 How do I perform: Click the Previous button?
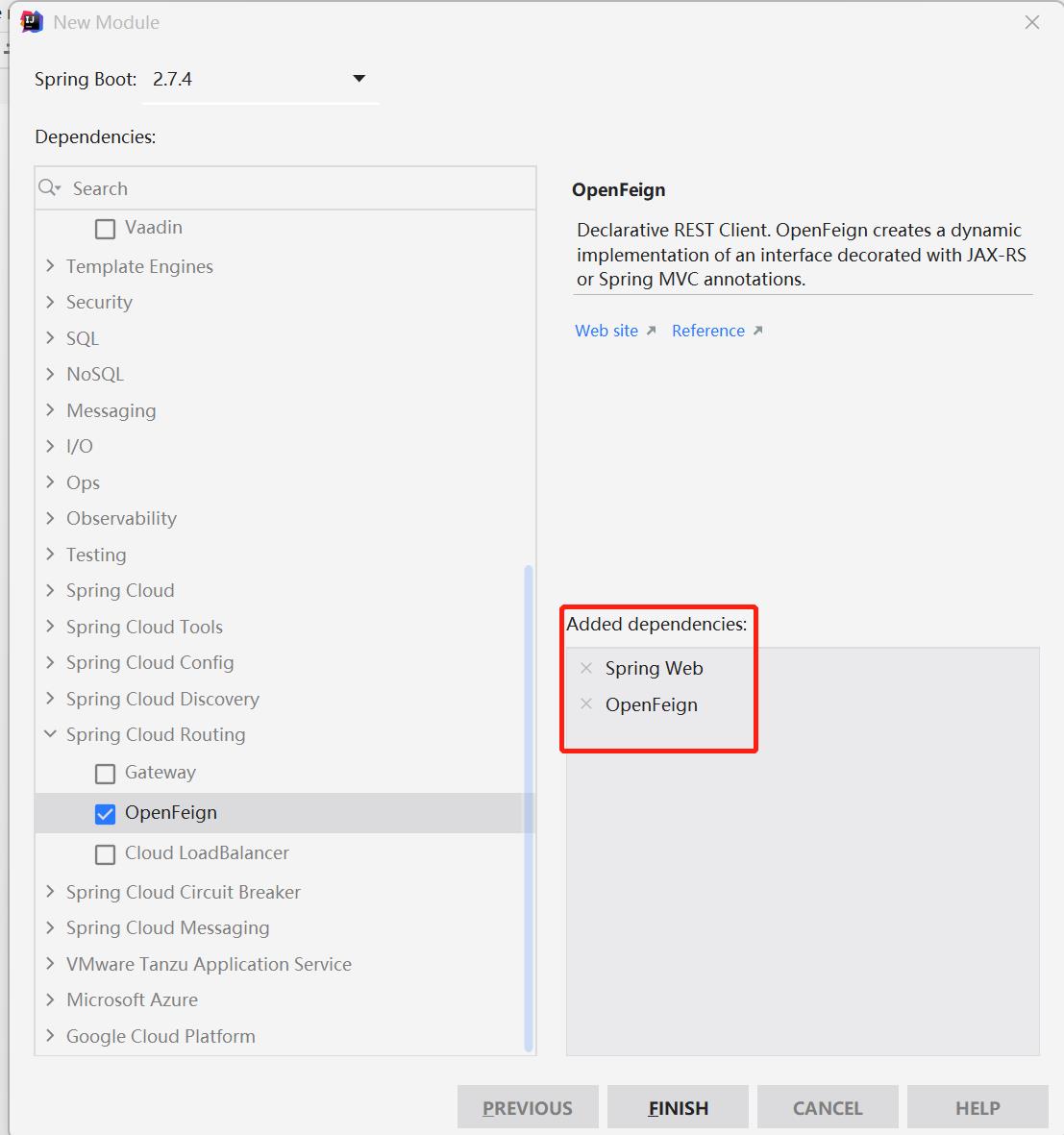tap(528, 1107)
